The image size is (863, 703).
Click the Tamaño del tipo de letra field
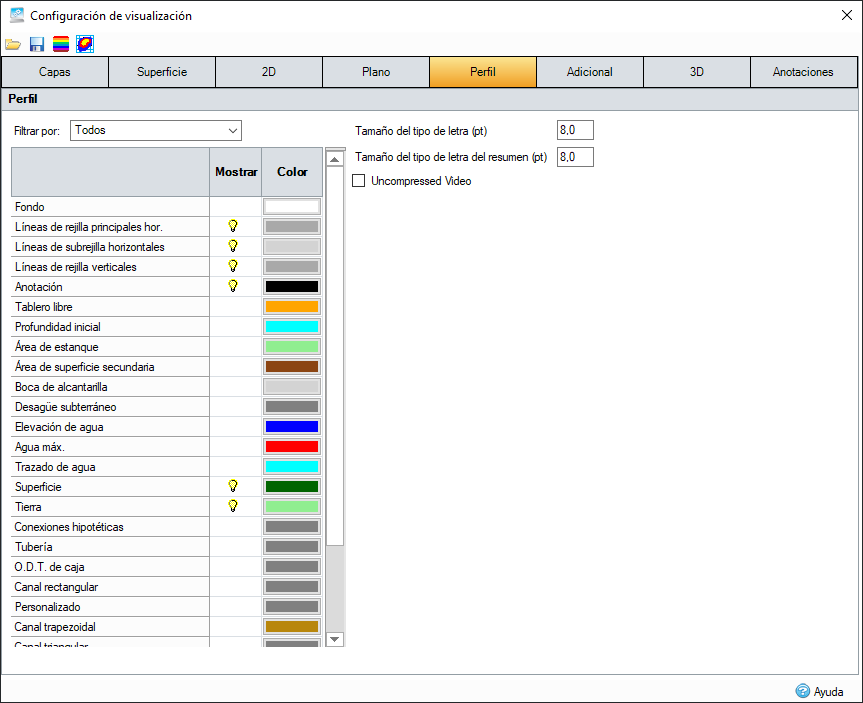pos(575,130)
